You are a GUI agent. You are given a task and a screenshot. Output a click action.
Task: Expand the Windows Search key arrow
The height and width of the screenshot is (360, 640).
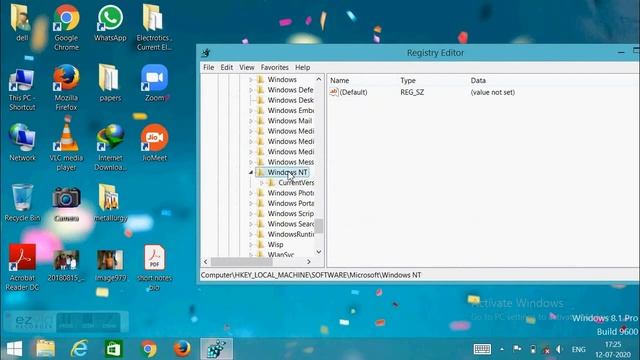click(251, 224)
